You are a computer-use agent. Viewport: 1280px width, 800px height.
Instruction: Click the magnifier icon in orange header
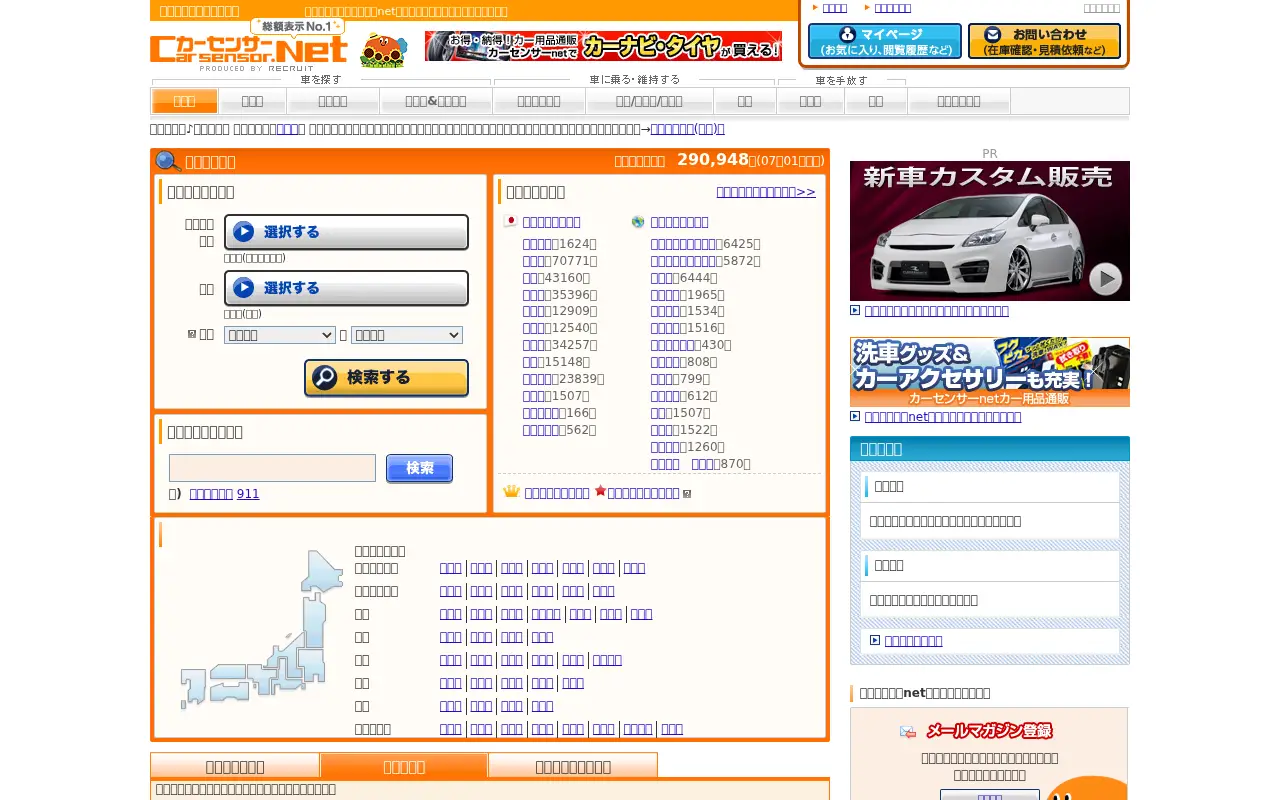coord(168,161)
